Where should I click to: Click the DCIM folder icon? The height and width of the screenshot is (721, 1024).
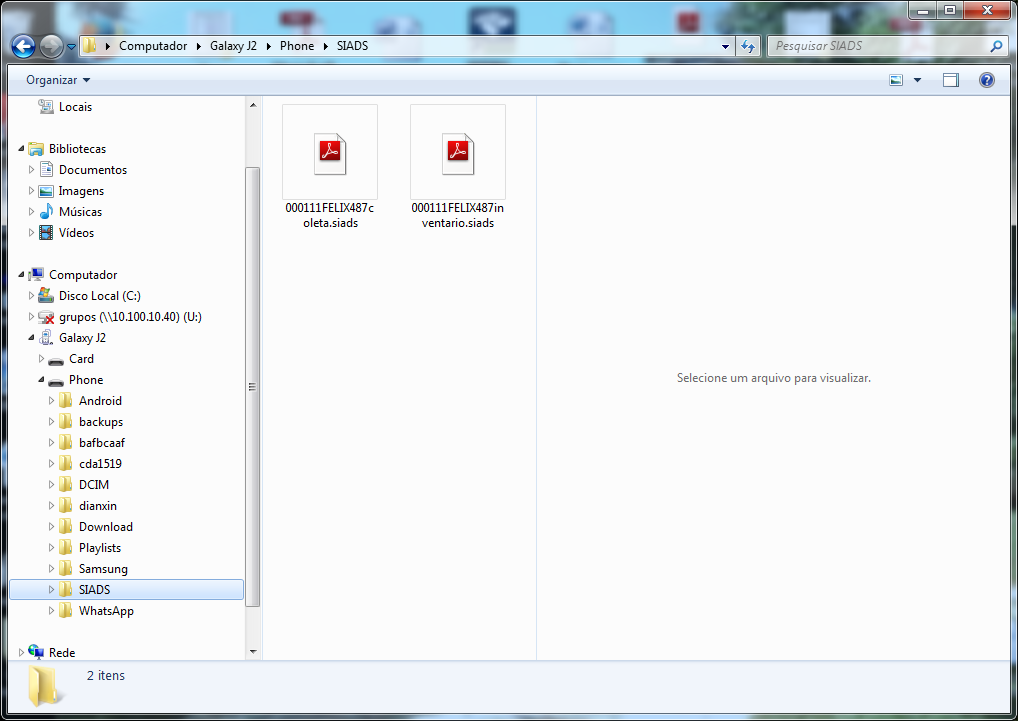coord(66,484)
